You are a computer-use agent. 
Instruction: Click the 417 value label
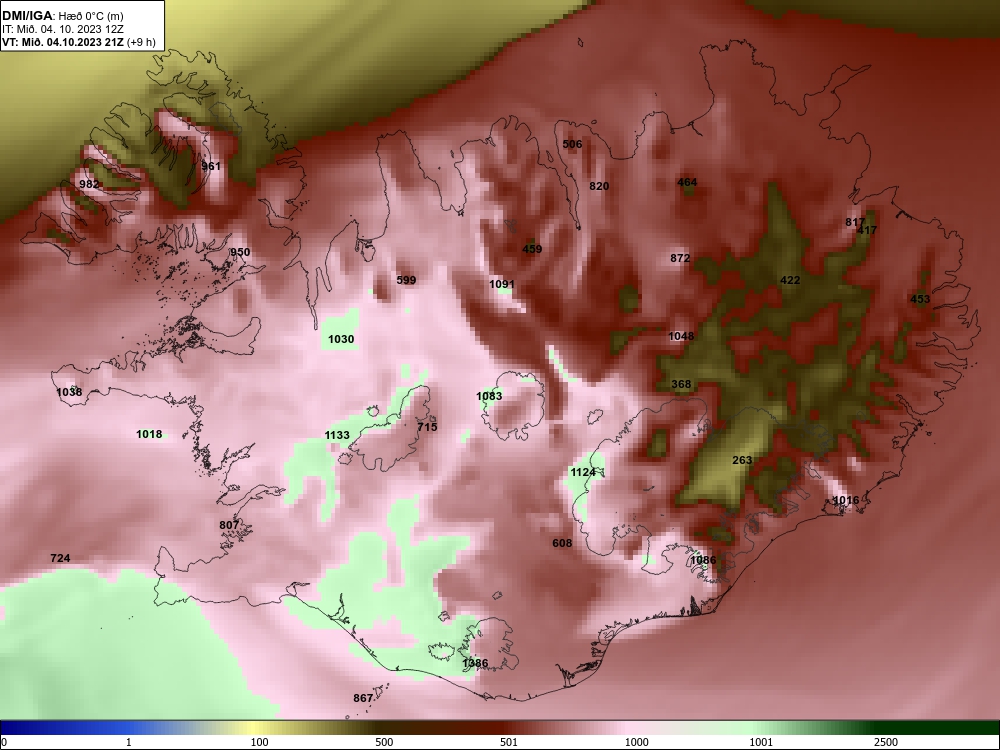867,230
